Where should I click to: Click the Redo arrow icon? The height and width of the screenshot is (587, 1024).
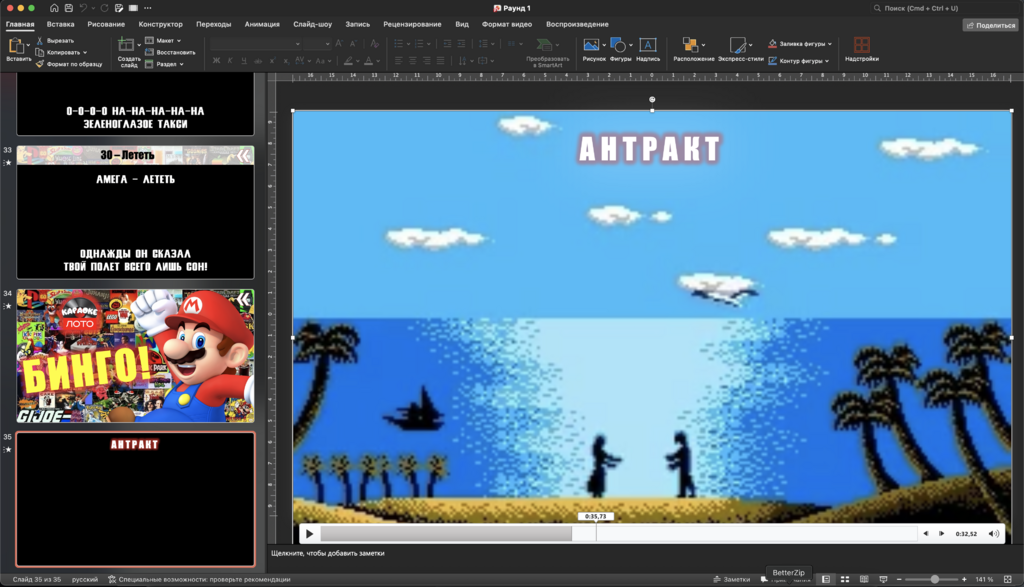tap(104, 8)
